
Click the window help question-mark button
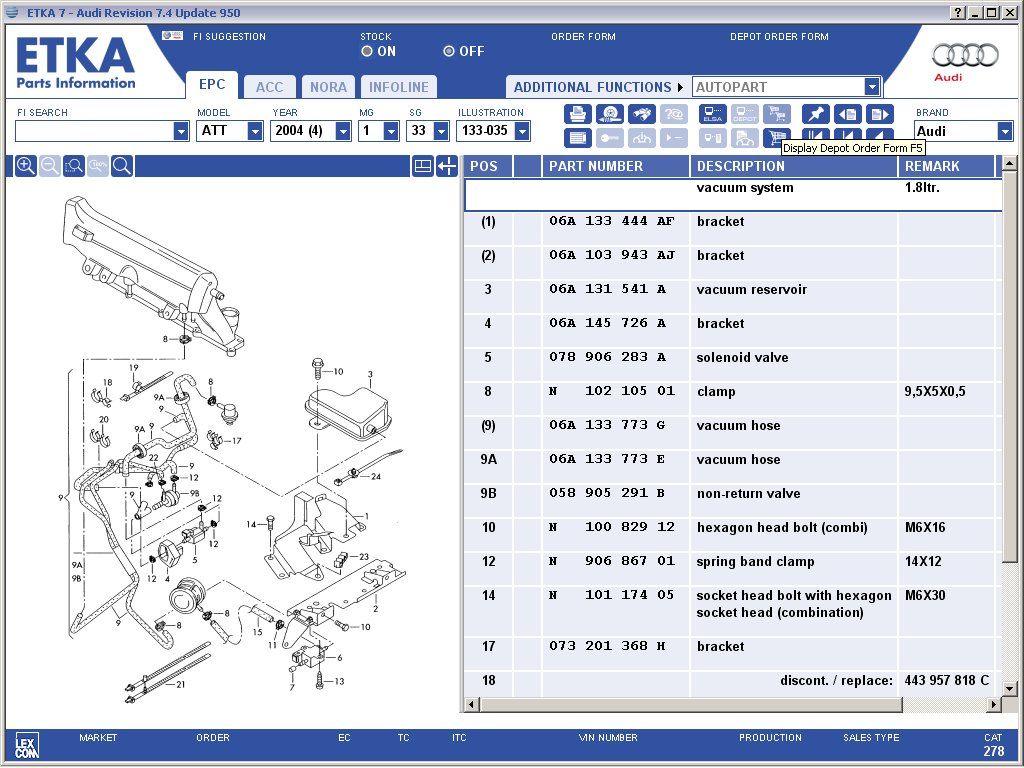957,12
